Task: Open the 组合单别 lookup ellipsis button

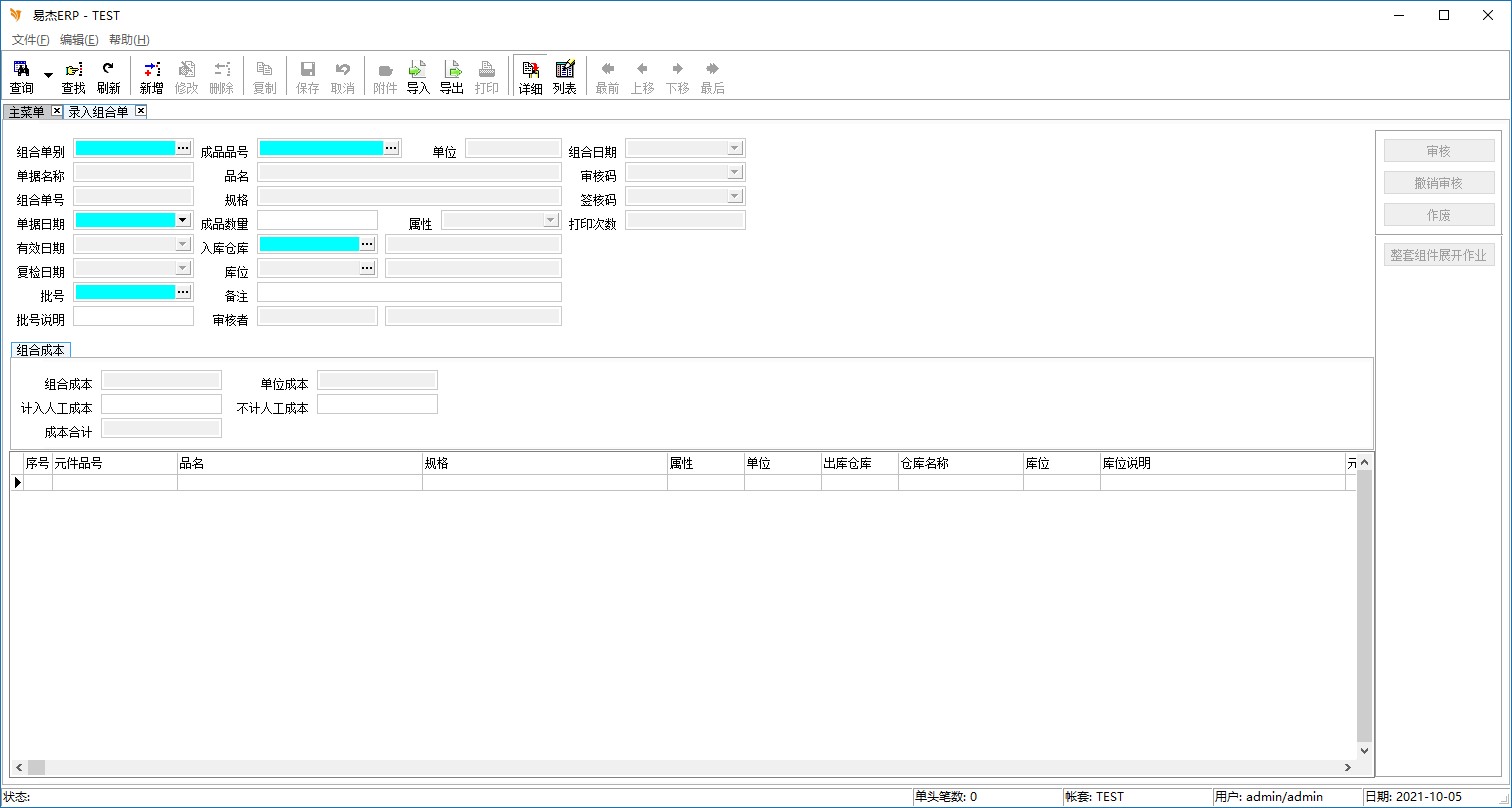Action: [183, 148]
